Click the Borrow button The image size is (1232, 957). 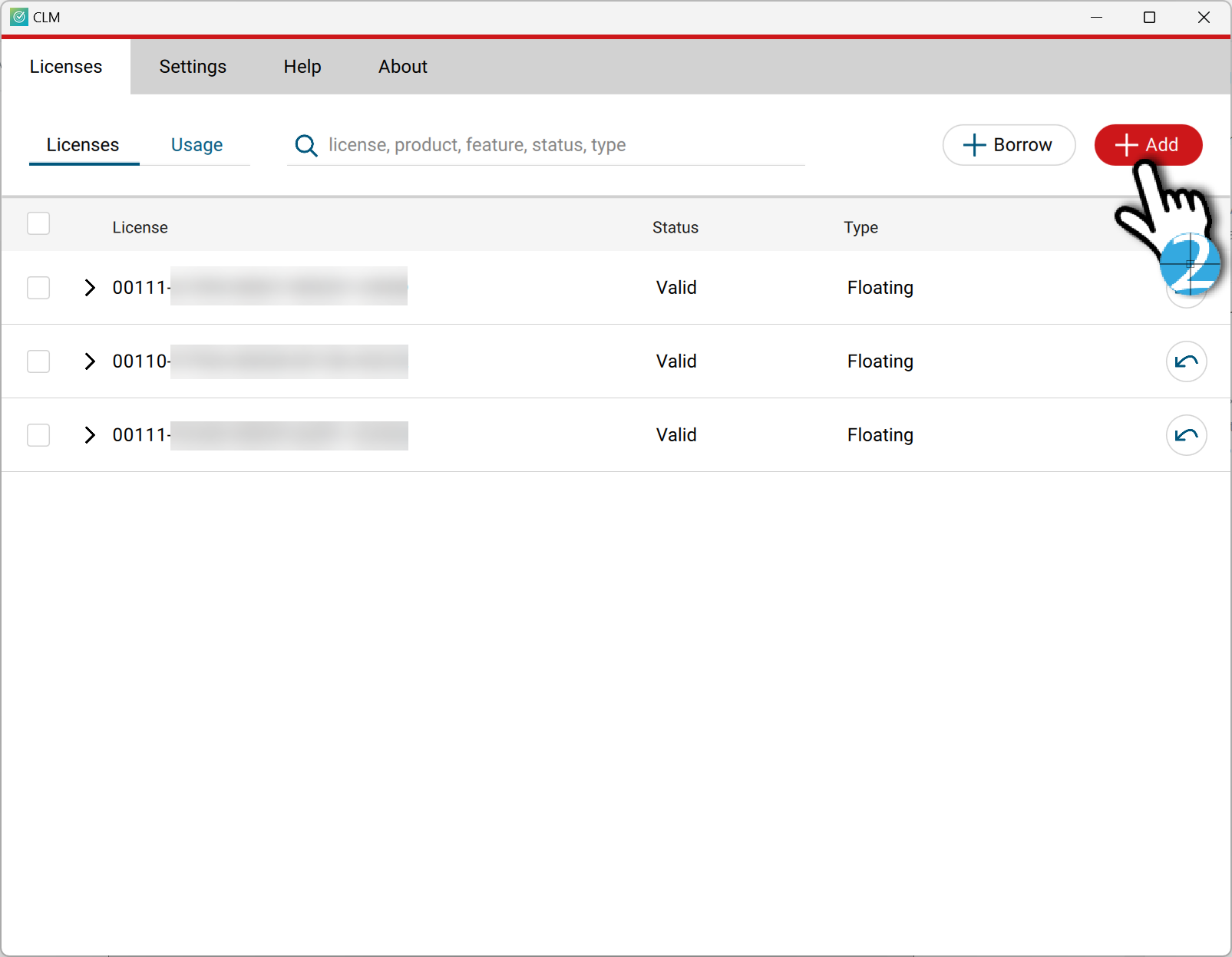pyautogui.click(x=1009, y=145)
